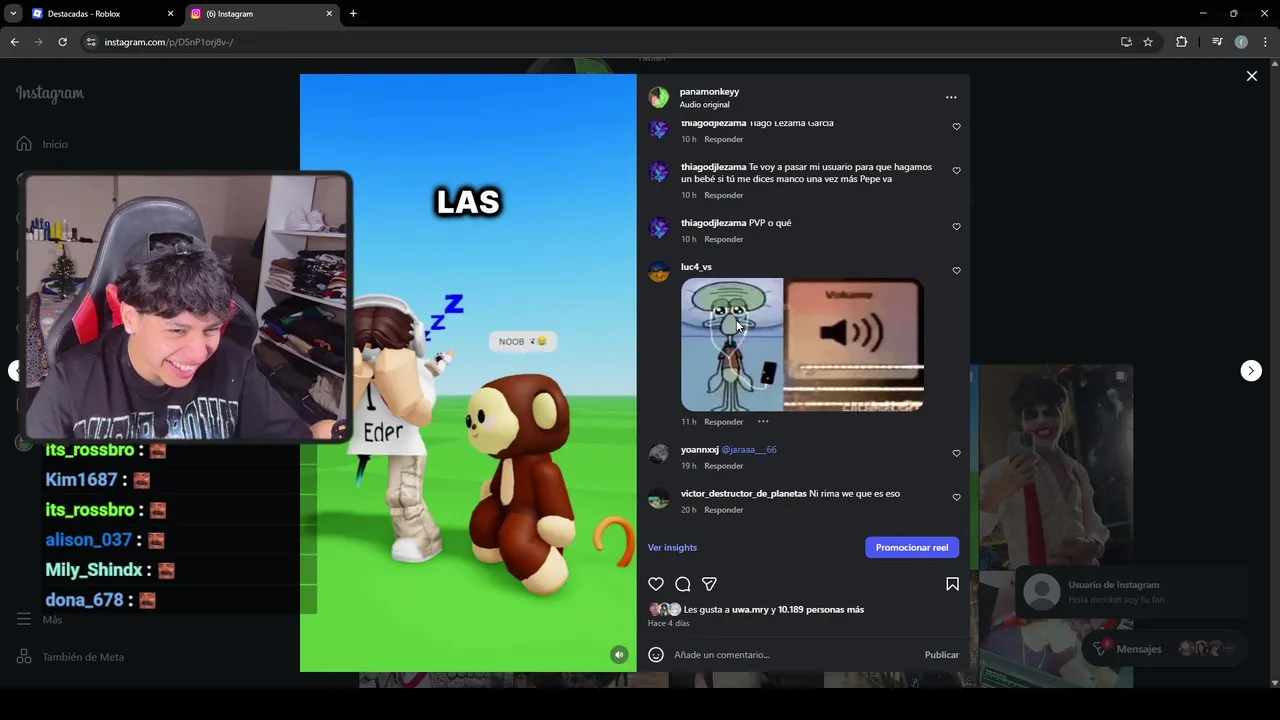Open @jaraaa___66 mention
Viewport: 1280px width, 720px height.
[749, 450]
